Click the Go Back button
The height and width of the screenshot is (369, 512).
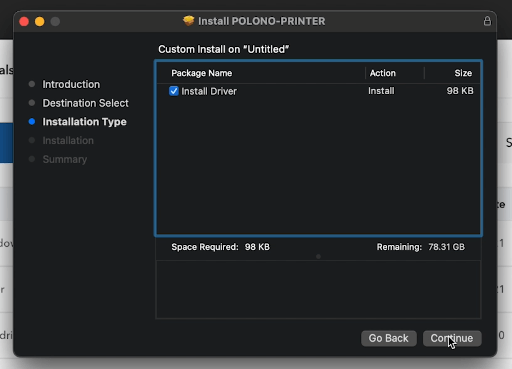(x=389, y=338)
